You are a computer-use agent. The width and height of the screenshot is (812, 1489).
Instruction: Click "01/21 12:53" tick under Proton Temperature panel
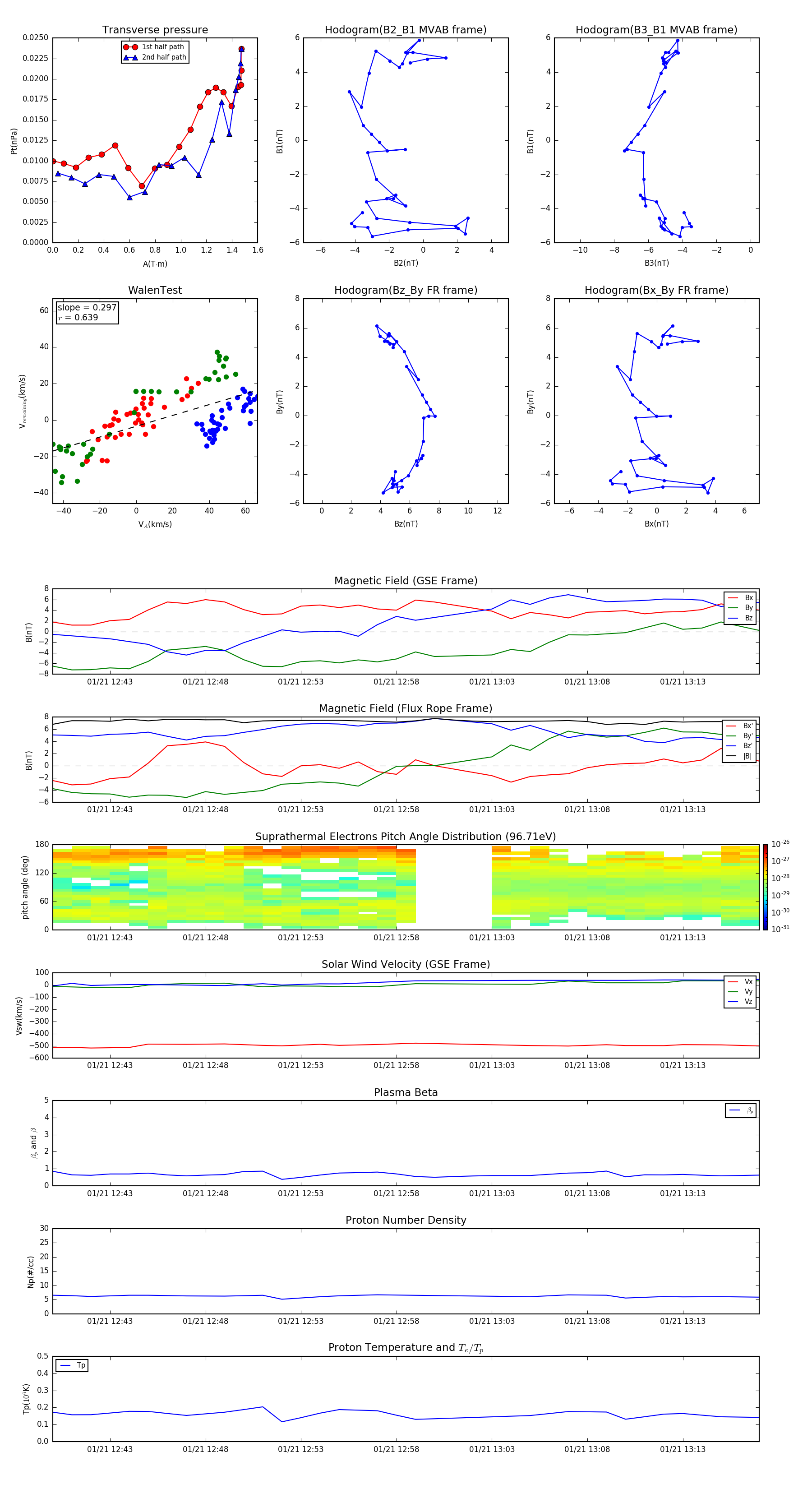[300, 1449]
